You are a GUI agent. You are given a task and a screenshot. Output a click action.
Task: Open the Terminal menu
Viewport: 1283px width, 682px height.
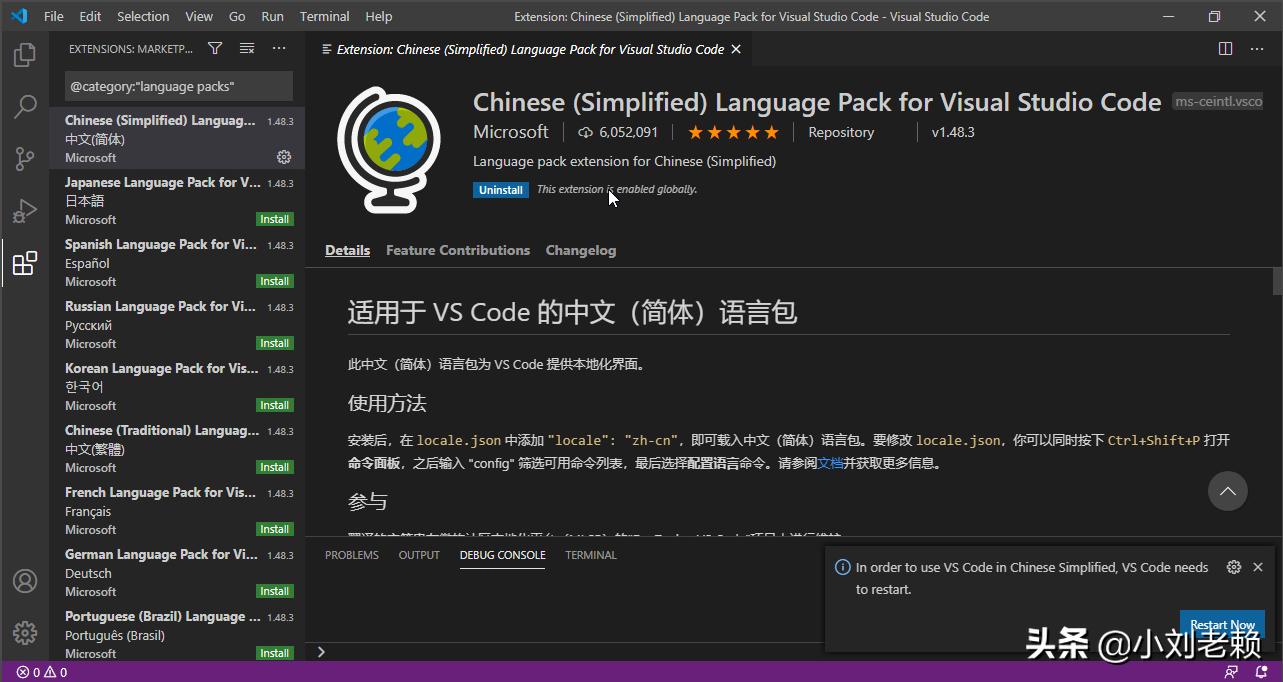324,15
